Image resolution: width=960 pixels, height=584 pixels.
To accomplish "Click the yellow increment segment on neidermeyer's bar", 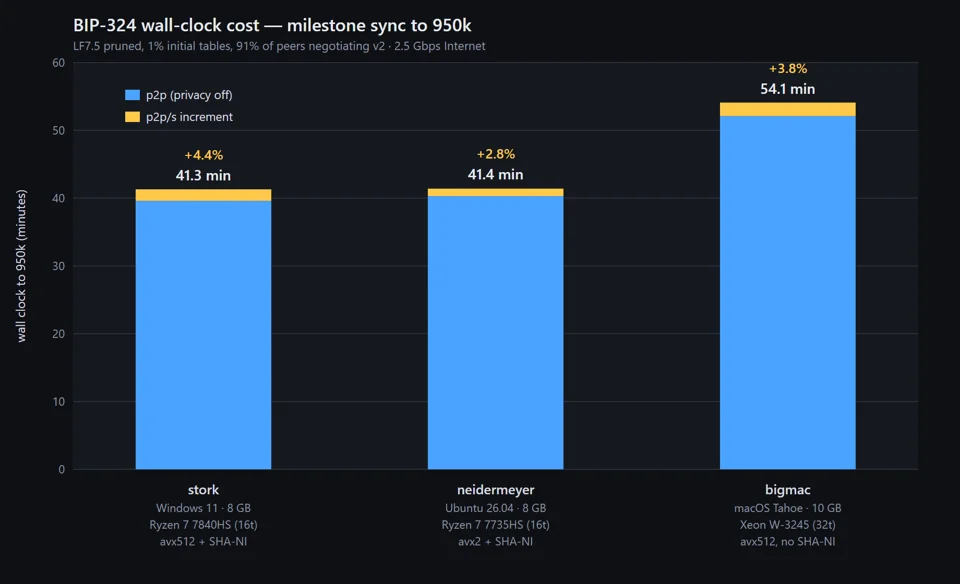I will click(x=495, y=192).
